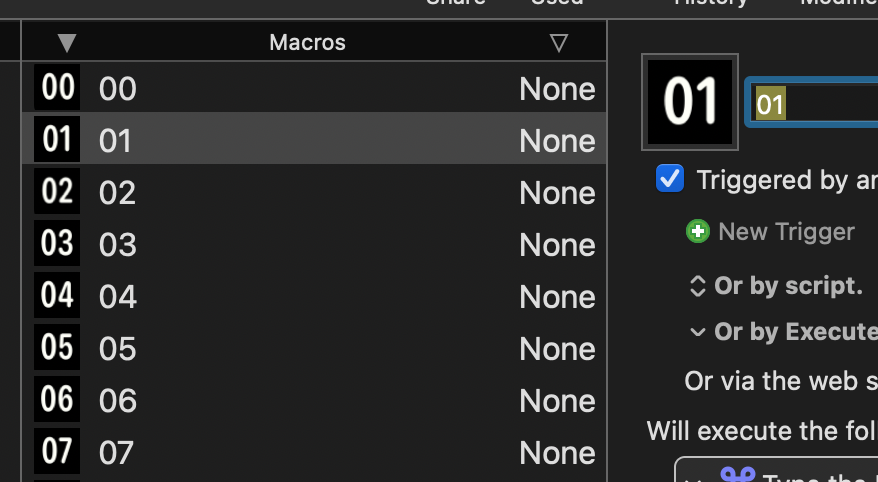
Task: Select macro 05 by its name
Action: [117, 348]
